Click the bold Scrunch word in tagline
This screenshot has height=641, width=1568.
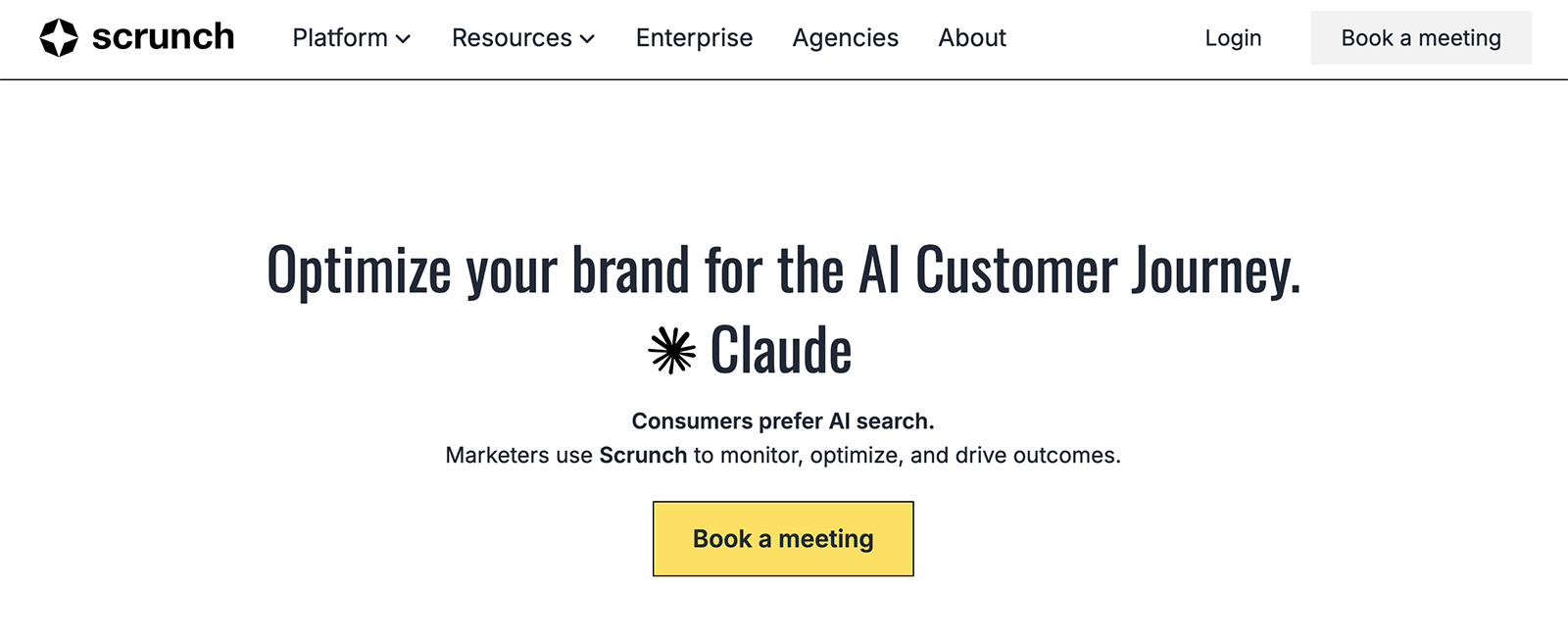click(x=643, y=456)
